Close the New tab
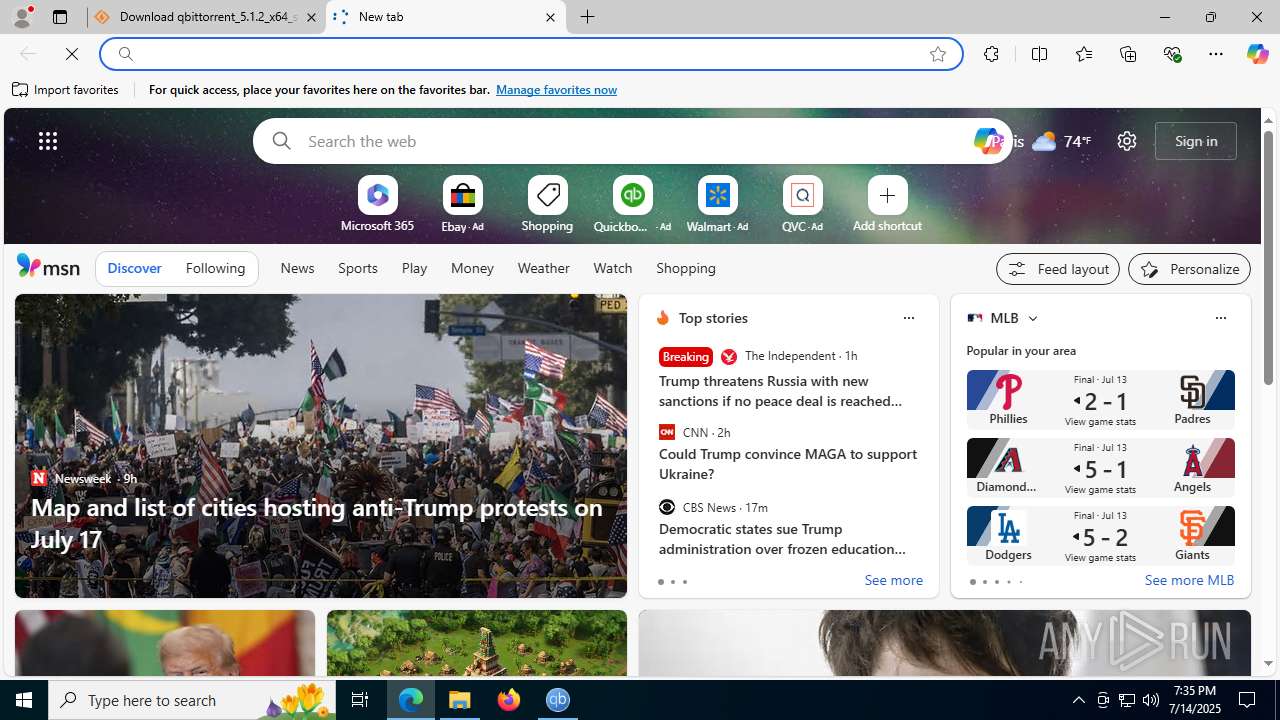The image size is (1280, 720). [550, 17]
